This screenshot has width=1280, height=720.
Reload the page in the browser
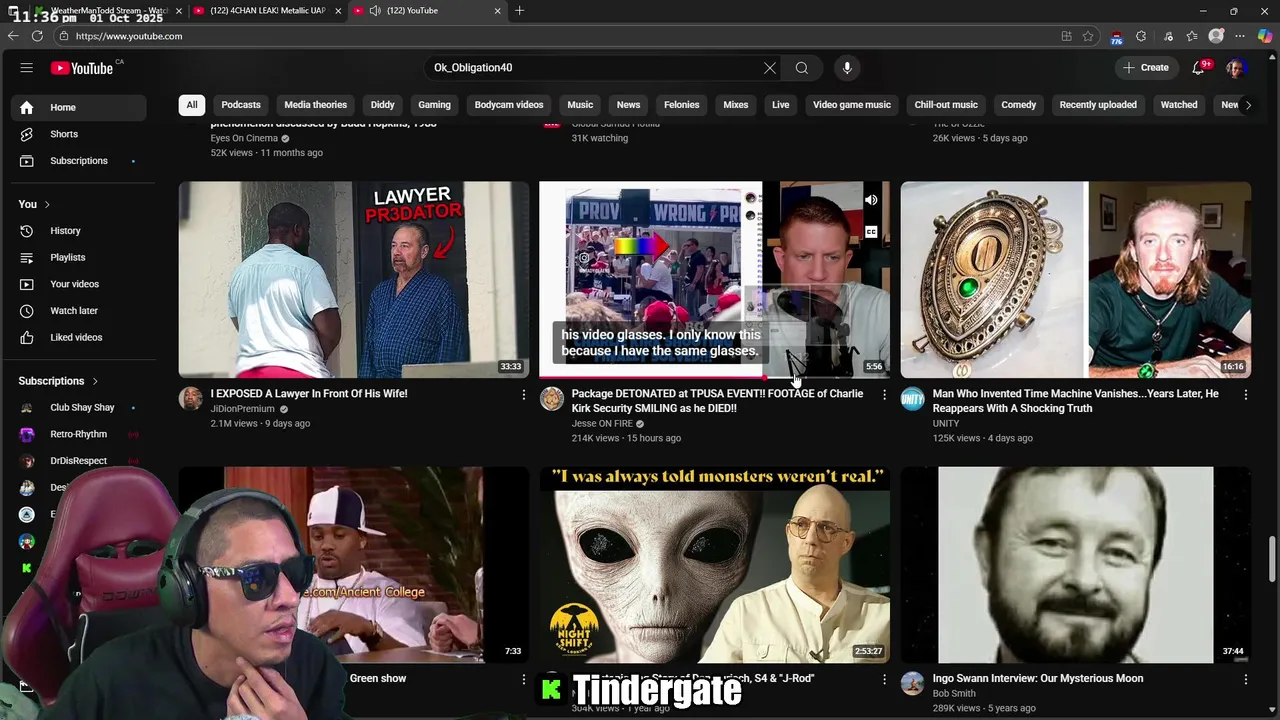coord(37,36)
